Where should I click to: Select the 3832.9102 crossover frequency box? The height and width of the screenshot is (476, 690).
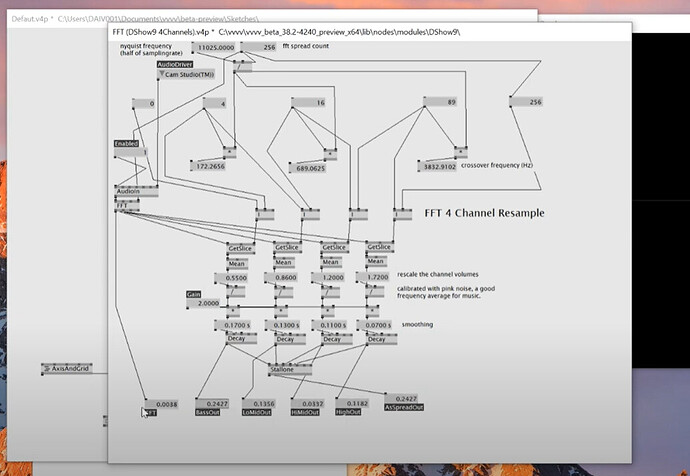click(437, 166)
